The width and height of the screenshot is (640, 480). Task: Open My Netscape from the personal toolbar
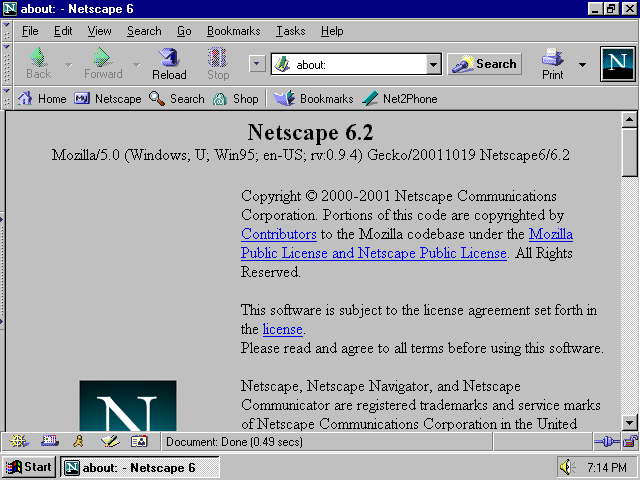(108, 99)
